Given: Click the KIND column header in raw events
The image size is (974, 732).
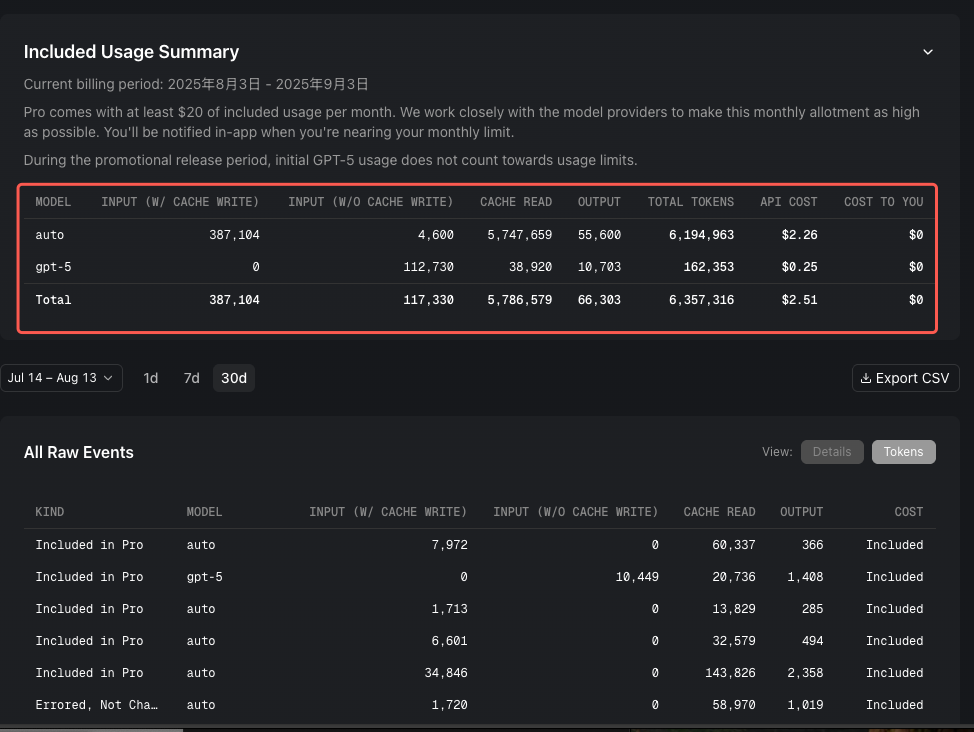Looking at the screenshot, I should coord(50,512).
